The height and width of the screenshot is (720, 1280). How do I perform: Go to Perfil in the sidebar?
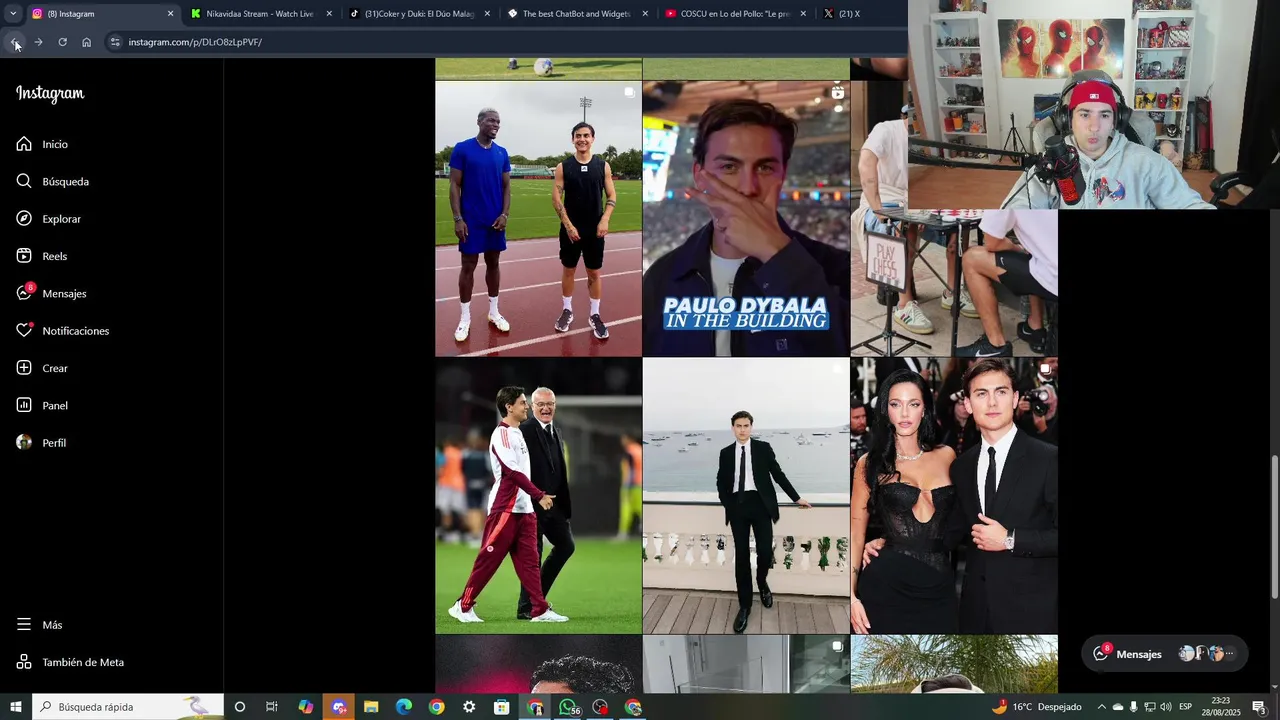click(41, 443)
